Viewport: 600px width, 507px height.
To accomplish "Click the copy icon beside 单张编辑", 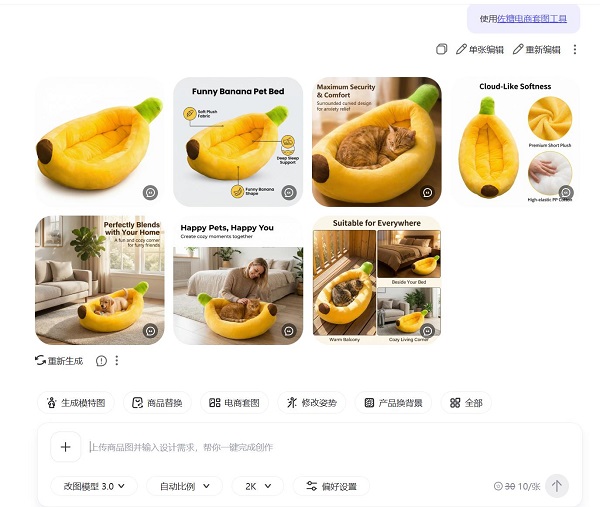I will click(441, 49).
